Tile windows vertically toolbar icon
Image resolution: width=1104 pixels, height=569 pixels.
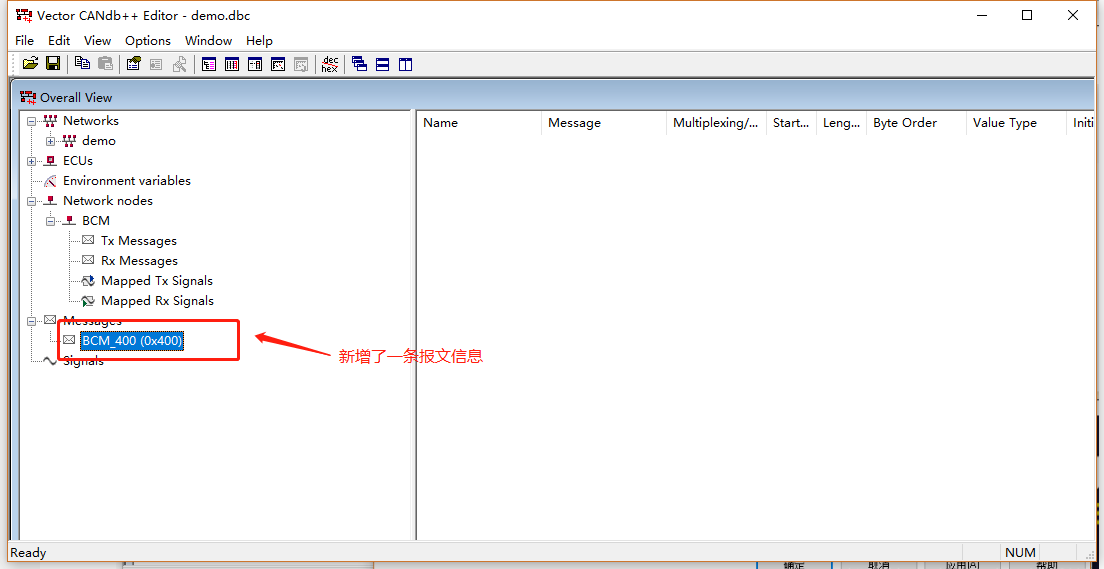(405, 65)
